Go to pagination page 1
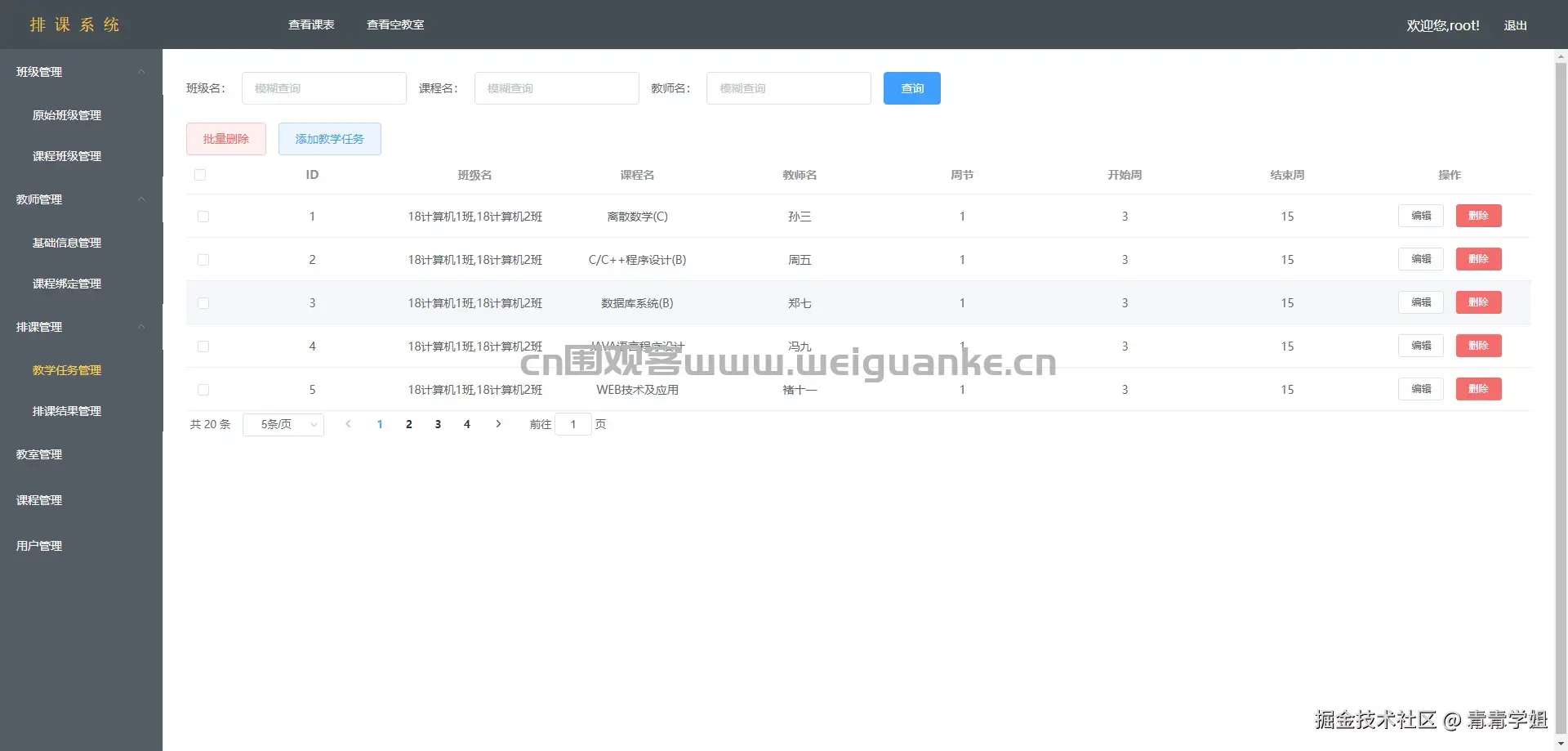Viewport: 1568px width, 751px height. point(380,424)
